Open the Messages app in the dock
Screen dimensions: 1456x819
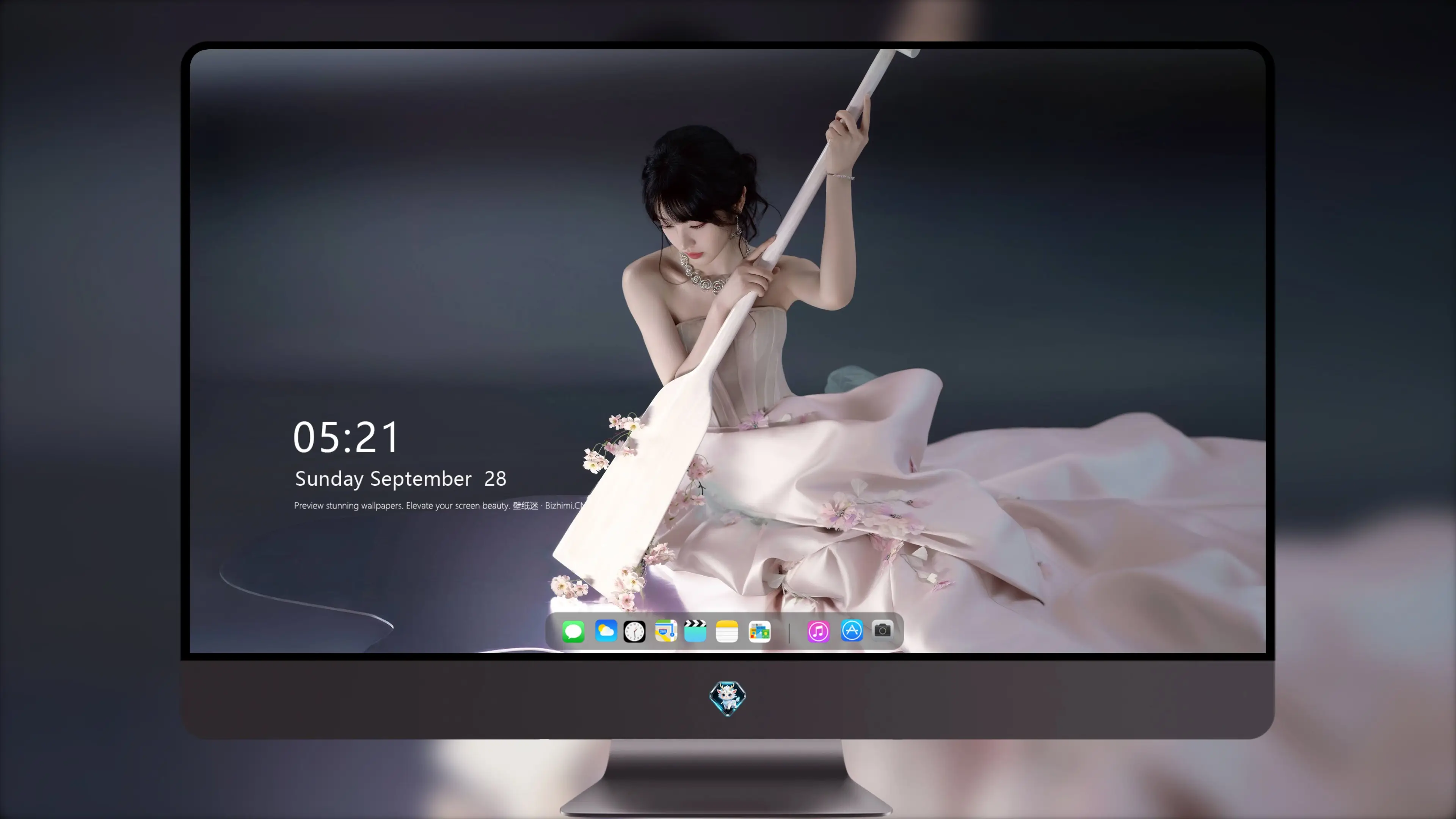(573, 631)
